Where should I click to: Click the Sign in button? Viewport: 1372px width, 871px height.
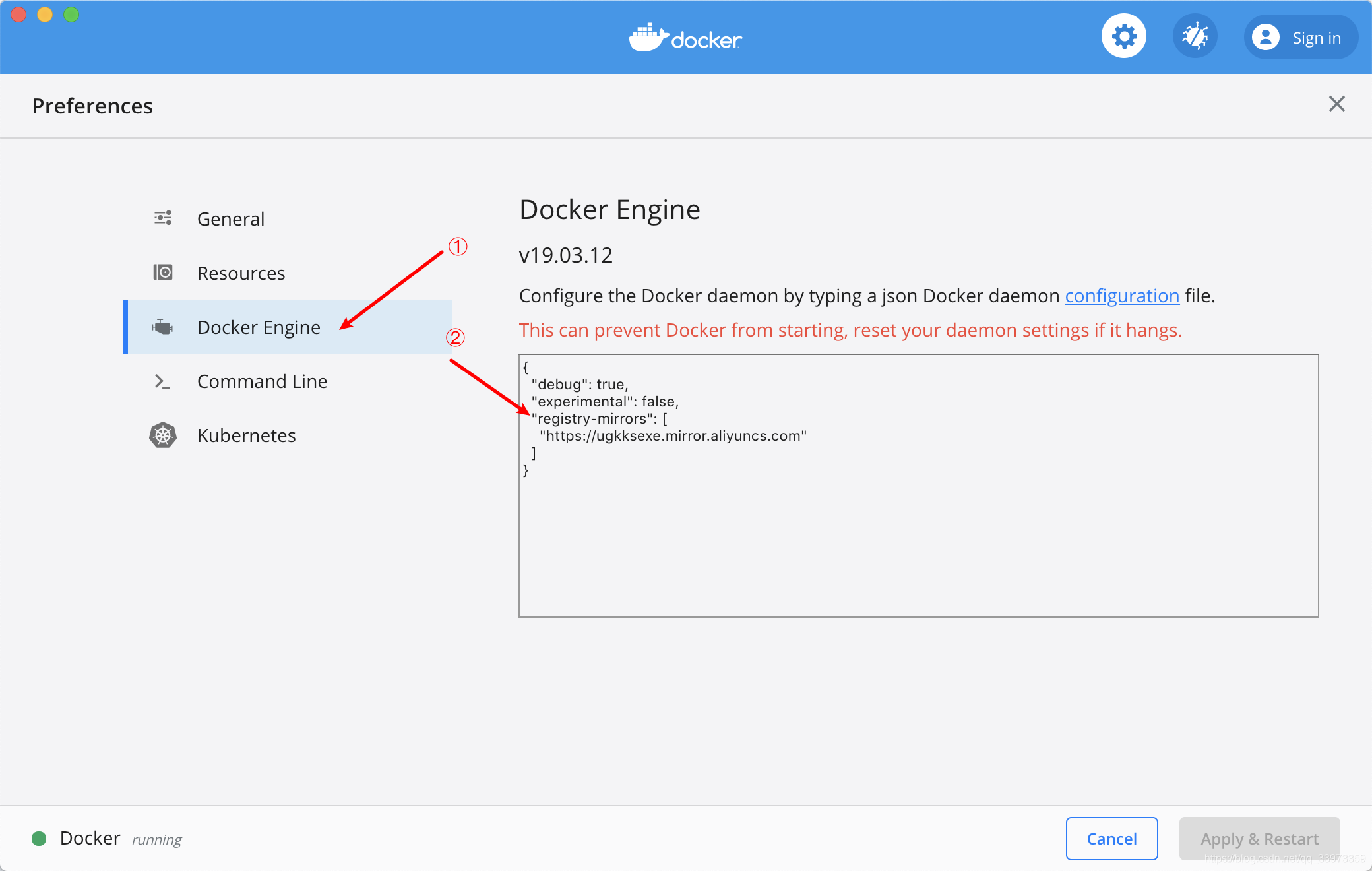tap(1301, 37)
